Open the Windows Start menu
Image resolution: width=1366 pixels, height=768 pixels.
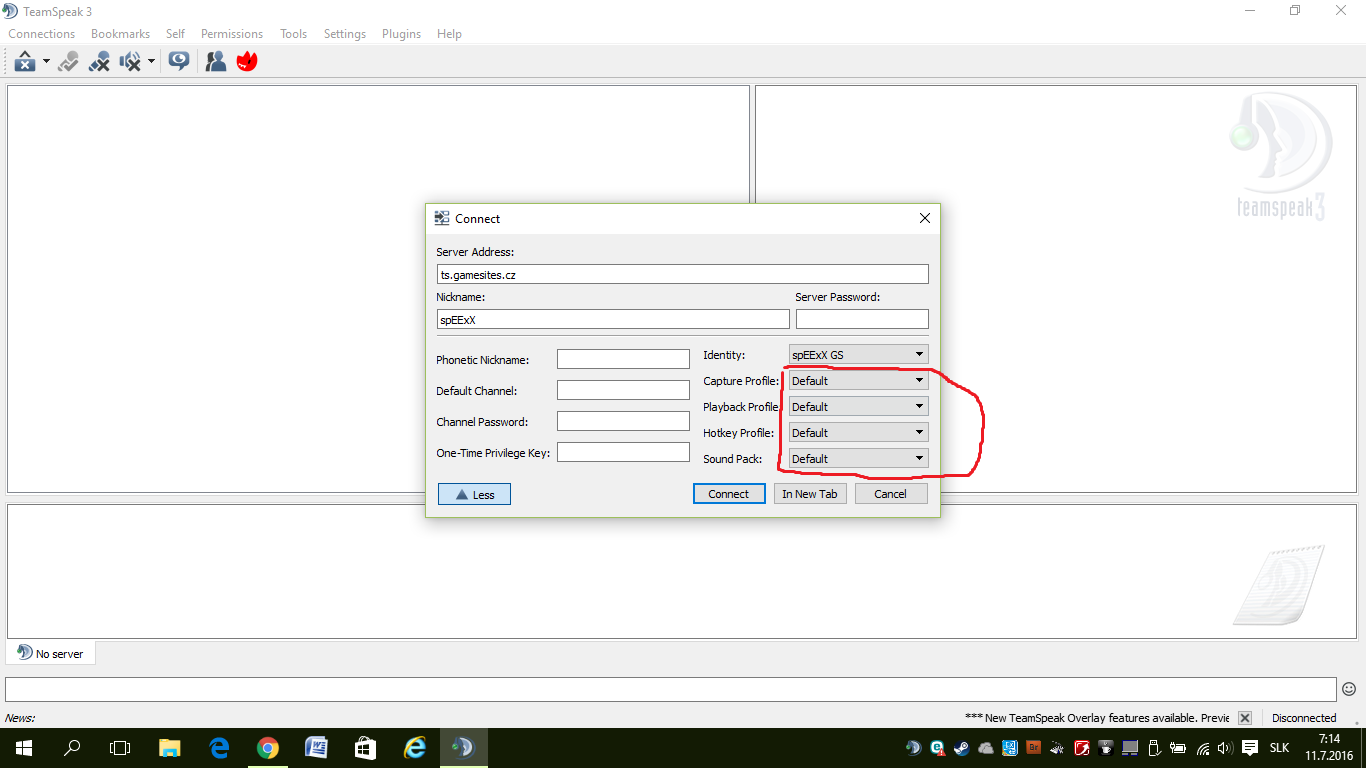tap(23, 748)
